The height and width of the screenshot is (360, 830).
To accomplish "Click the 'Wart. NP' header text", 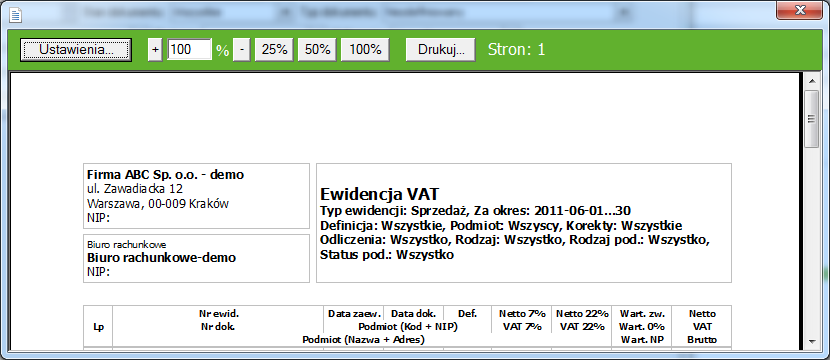I will click(642, 340).
